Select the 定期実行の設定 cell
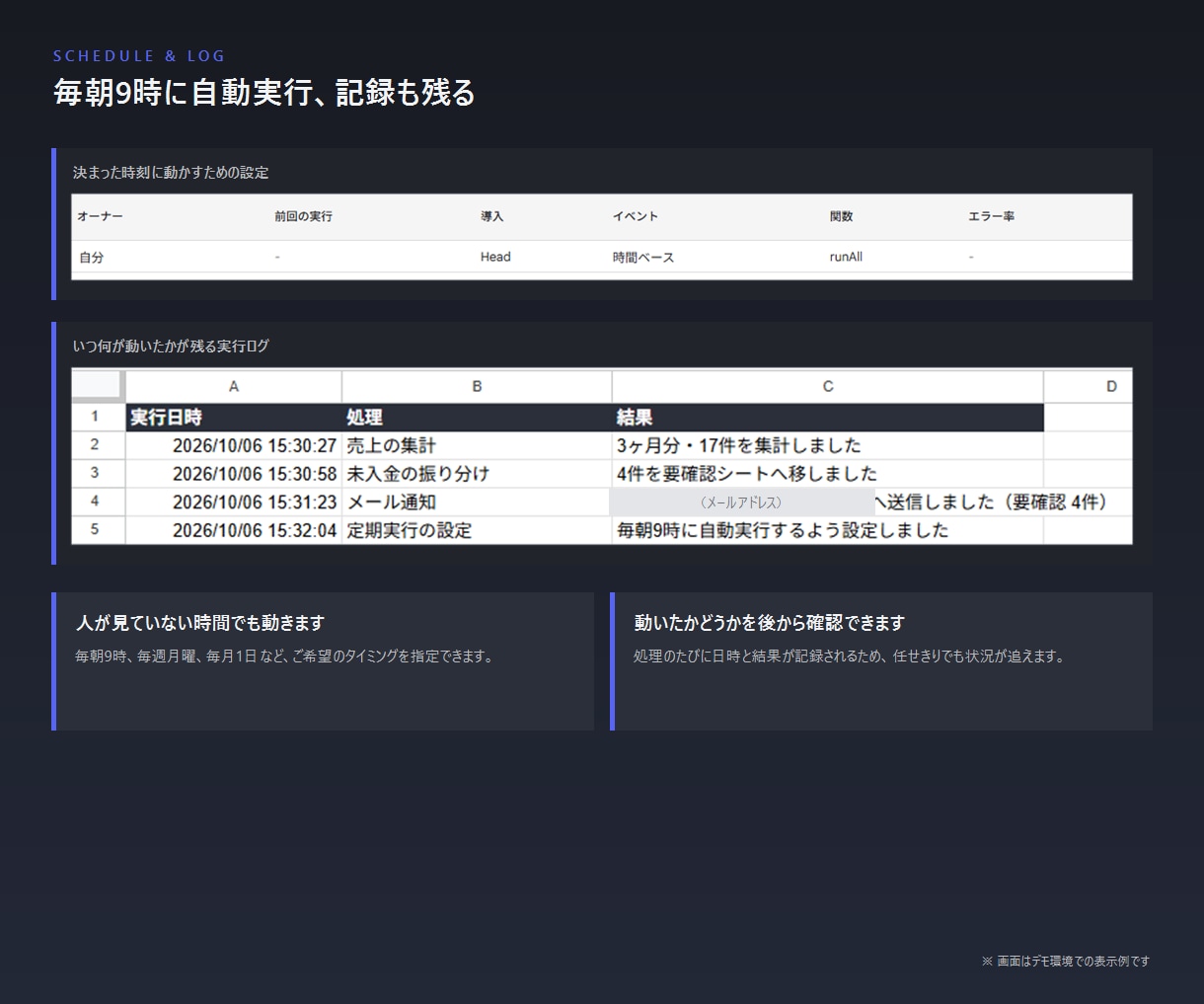This screenshot has height=1004, width=1204. [477, 530]
